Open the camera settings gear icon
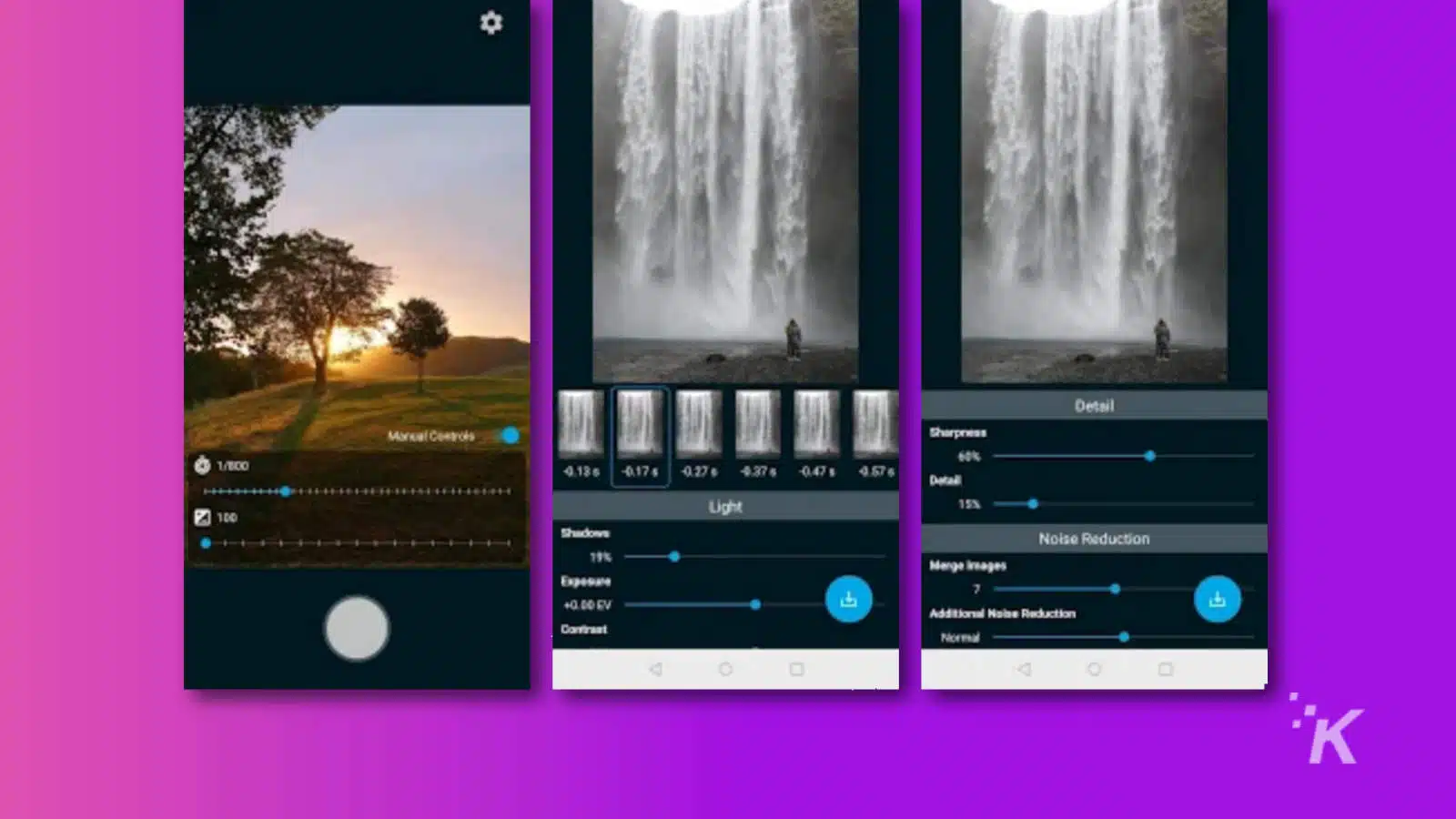 pos(490,24)
